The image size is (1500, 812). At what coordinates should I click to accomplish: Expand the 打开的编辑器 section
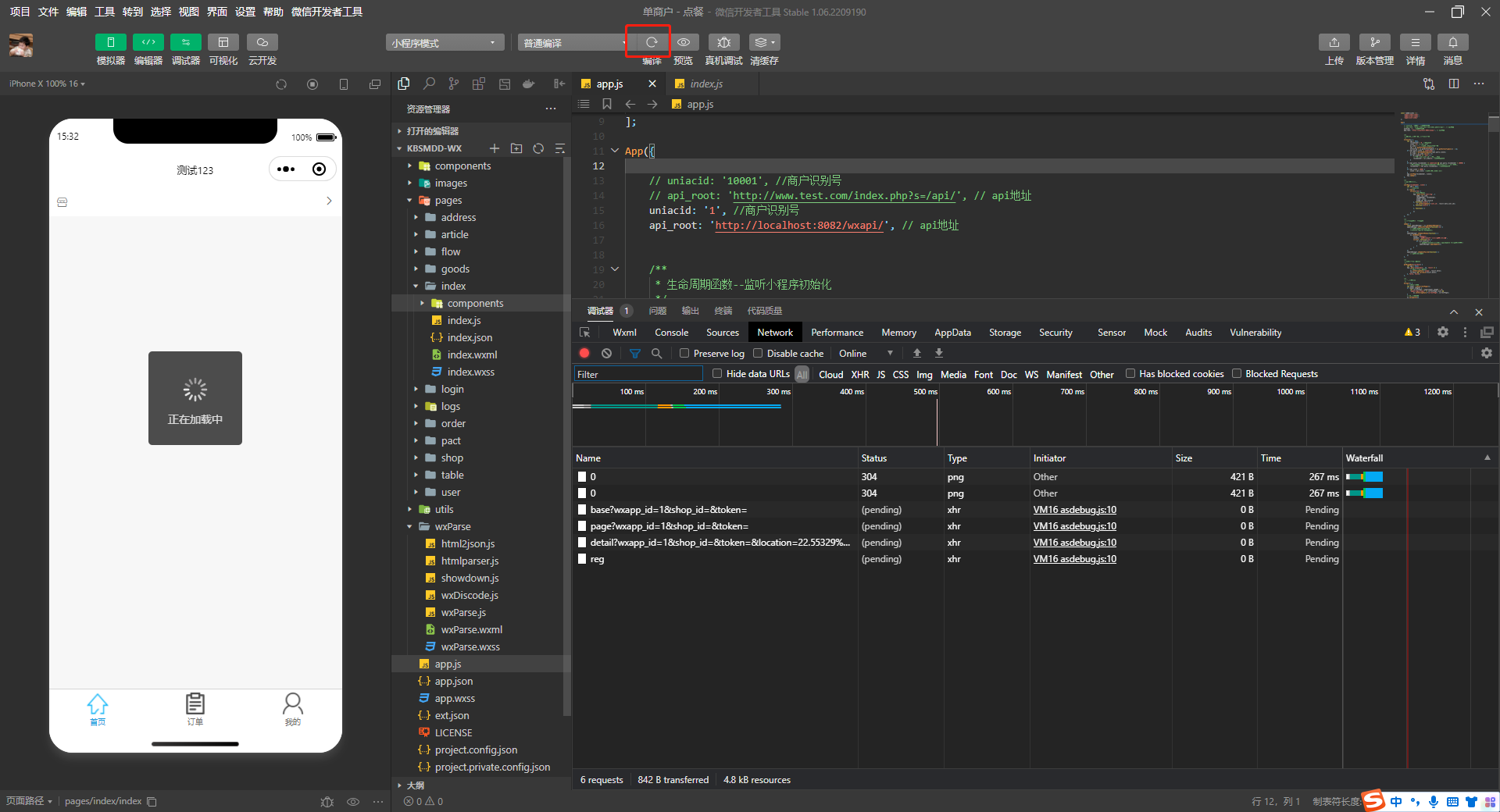coord(433,131)
